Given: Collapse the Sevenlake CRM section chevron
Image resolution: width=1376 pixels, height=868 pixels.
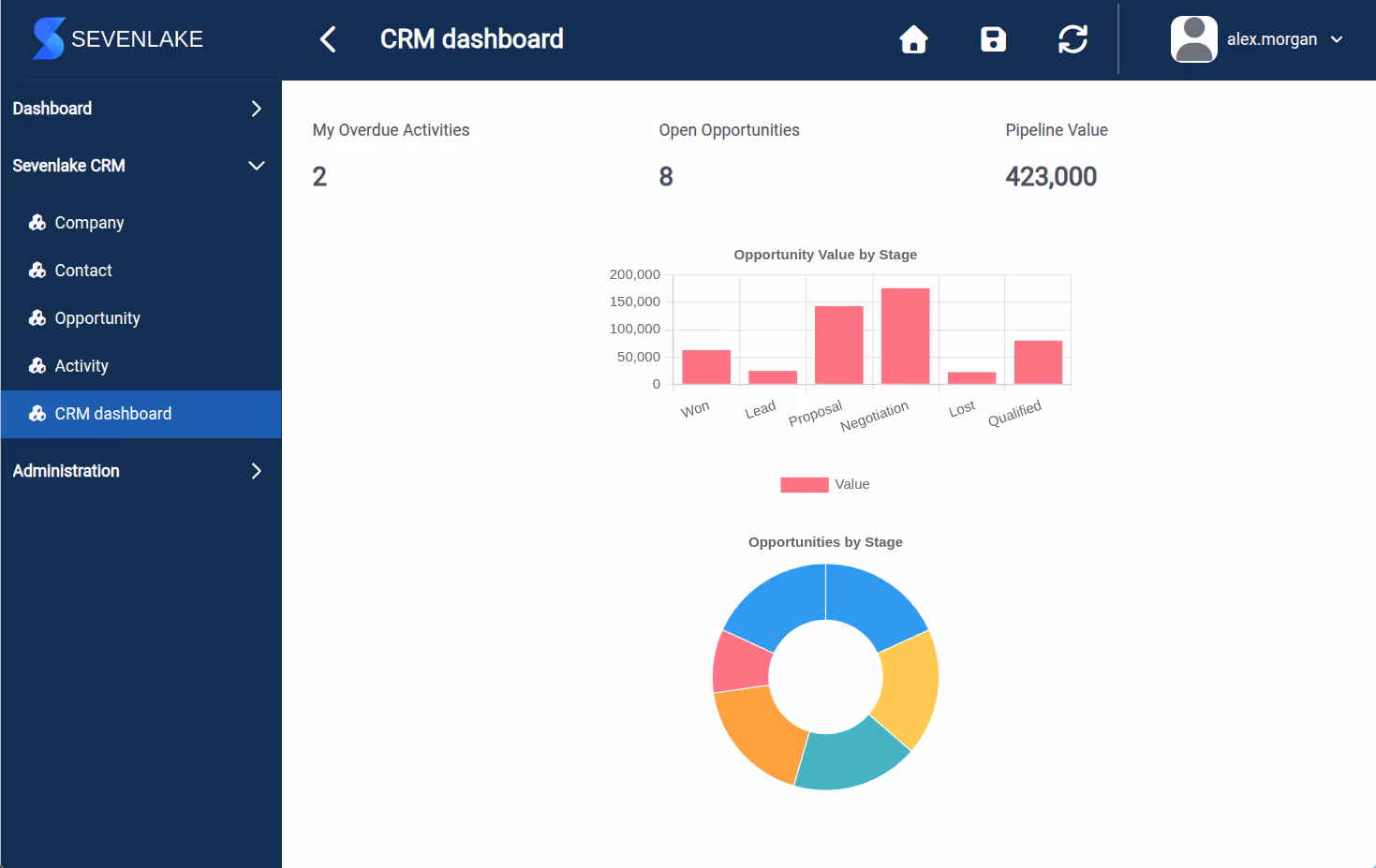Looking at the screenshot, I should pyautogui.click(x=256, y=166).
